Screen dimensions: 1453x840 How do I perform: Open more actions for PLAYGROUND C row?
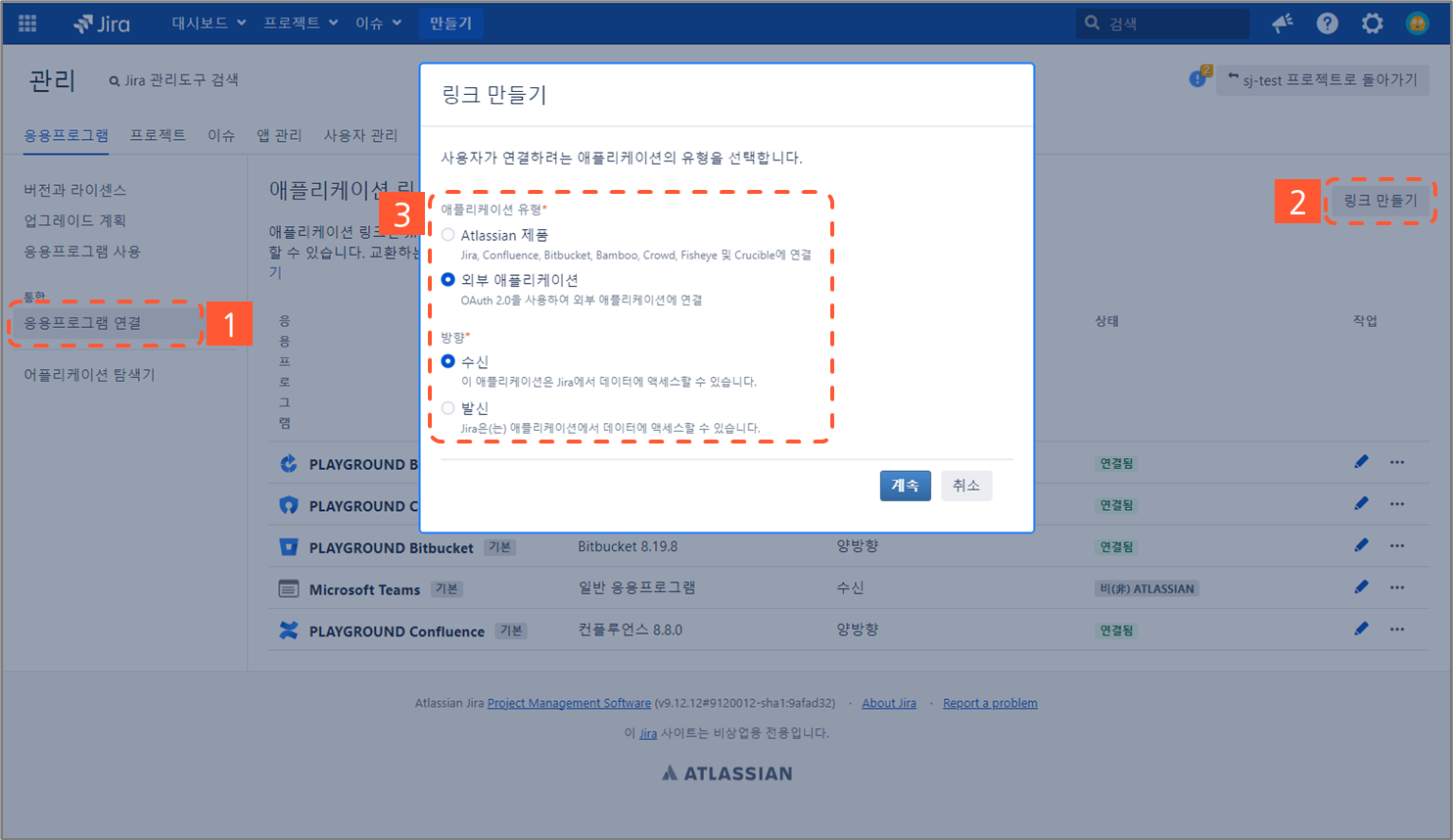pyautogui.click(x=1397, y=504)
